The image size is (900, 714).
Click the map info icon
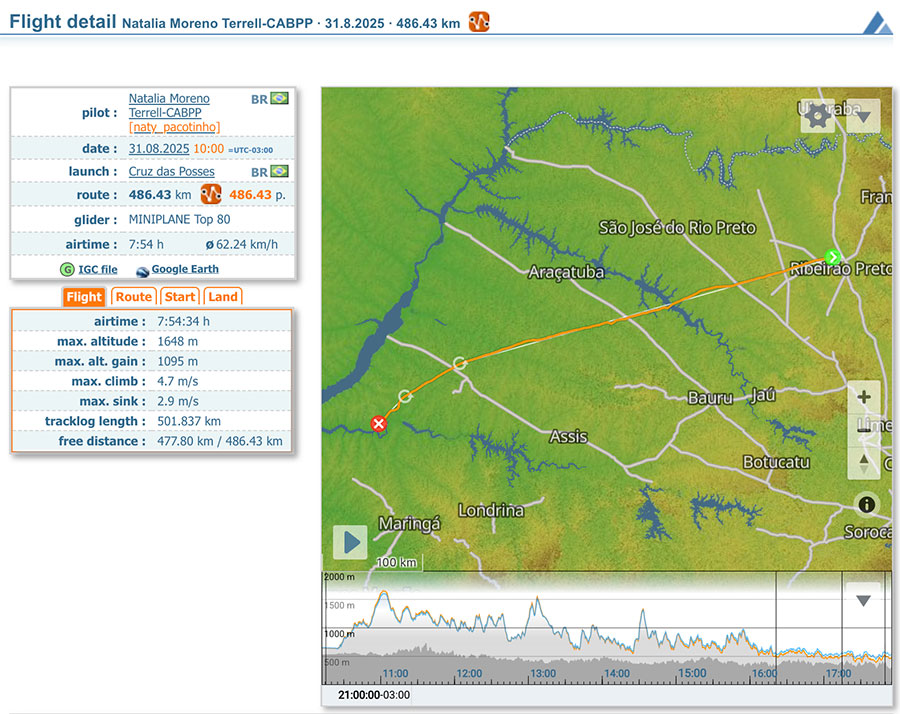click(866, 505)
